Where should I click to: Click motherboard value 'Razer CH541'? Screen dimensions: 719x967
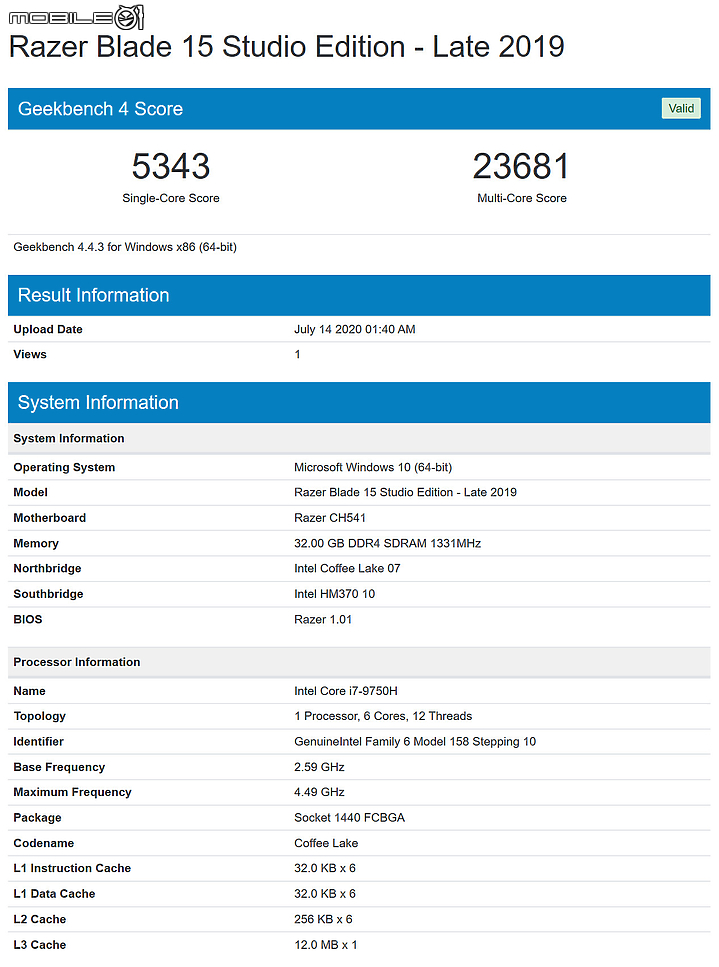pyautogui.click(x=330, y=518)
